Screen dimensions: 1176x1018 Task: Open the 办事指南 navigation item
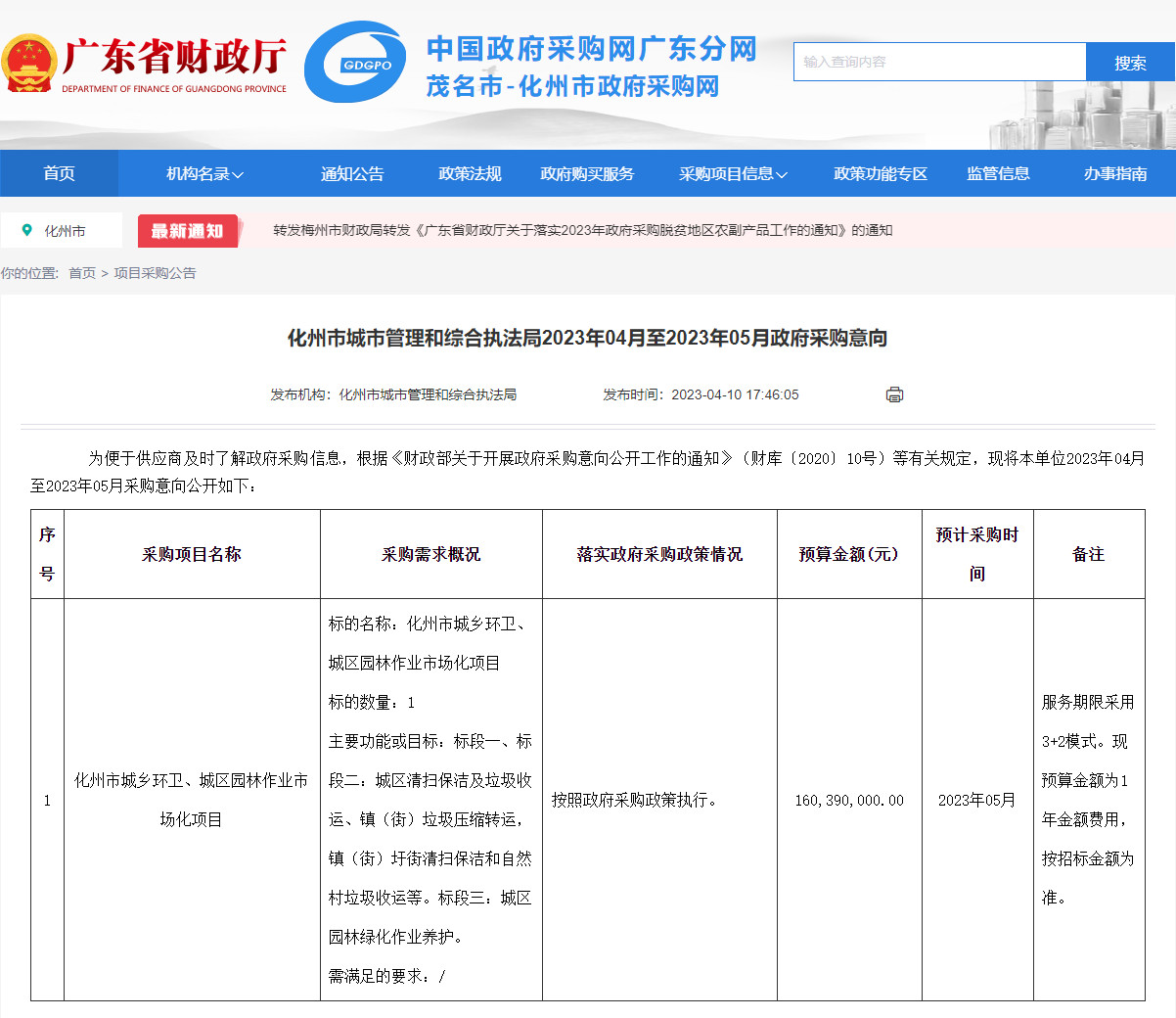click(x=1115, y=173)
